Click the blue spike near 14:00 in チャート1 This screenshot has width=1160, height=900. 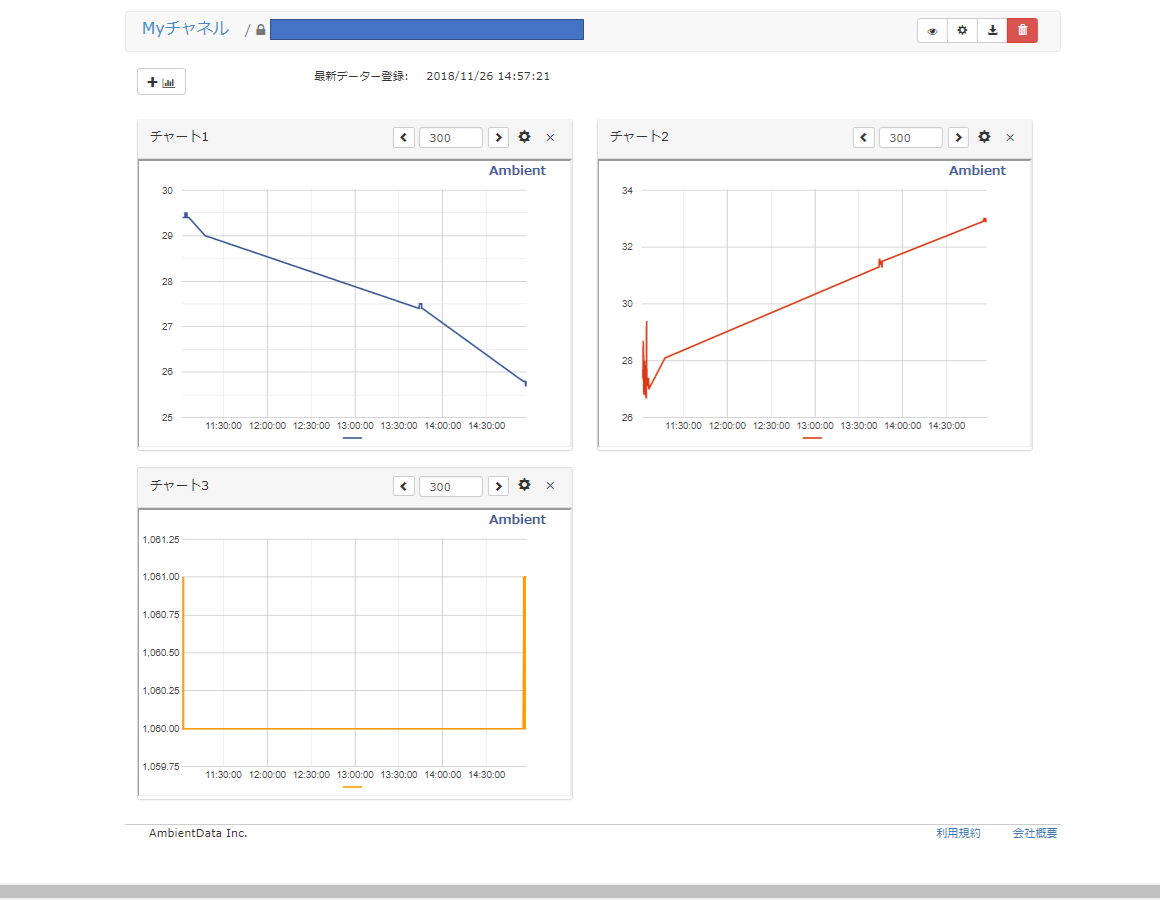coord(420,305)
